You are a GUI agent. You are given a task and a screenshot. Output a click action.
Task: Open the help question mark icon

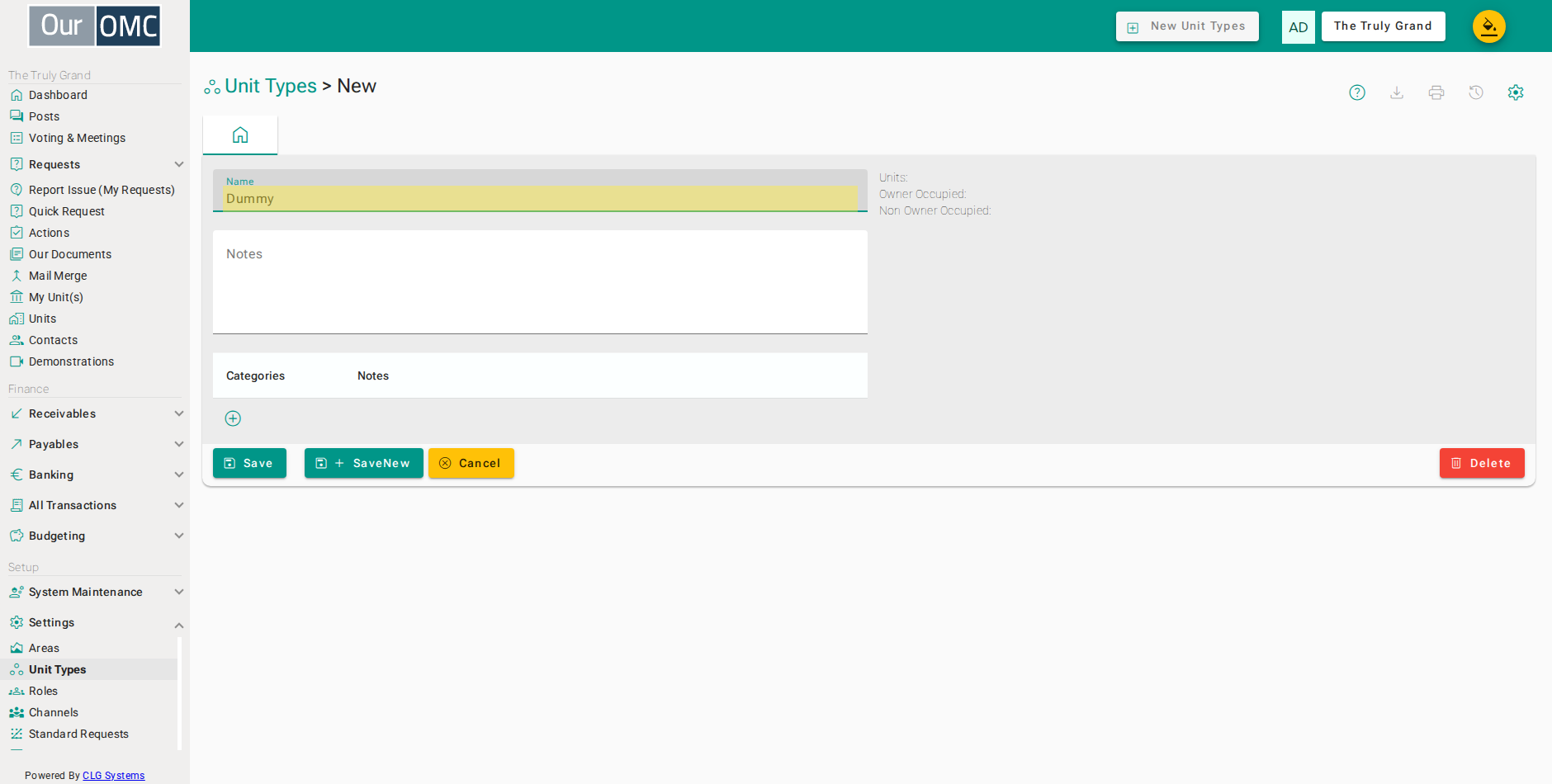[x=1357, y=92]
